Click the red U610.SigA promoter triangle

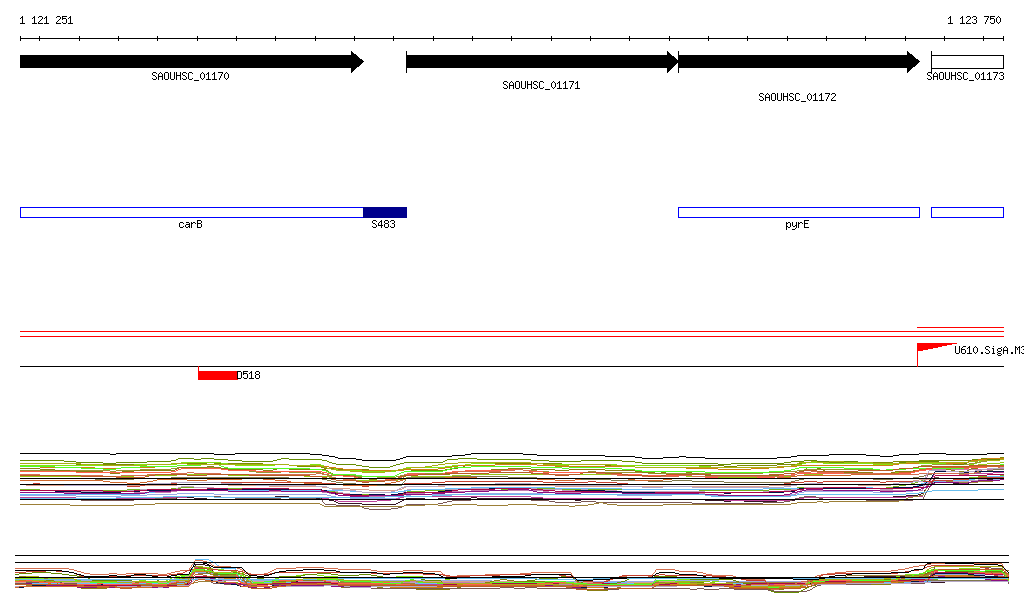pos(930,348)
